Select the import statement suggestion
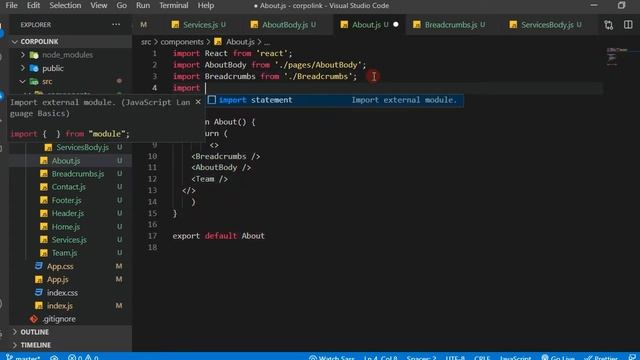This screenshot has height=360, width=640. tap(334, 100)
